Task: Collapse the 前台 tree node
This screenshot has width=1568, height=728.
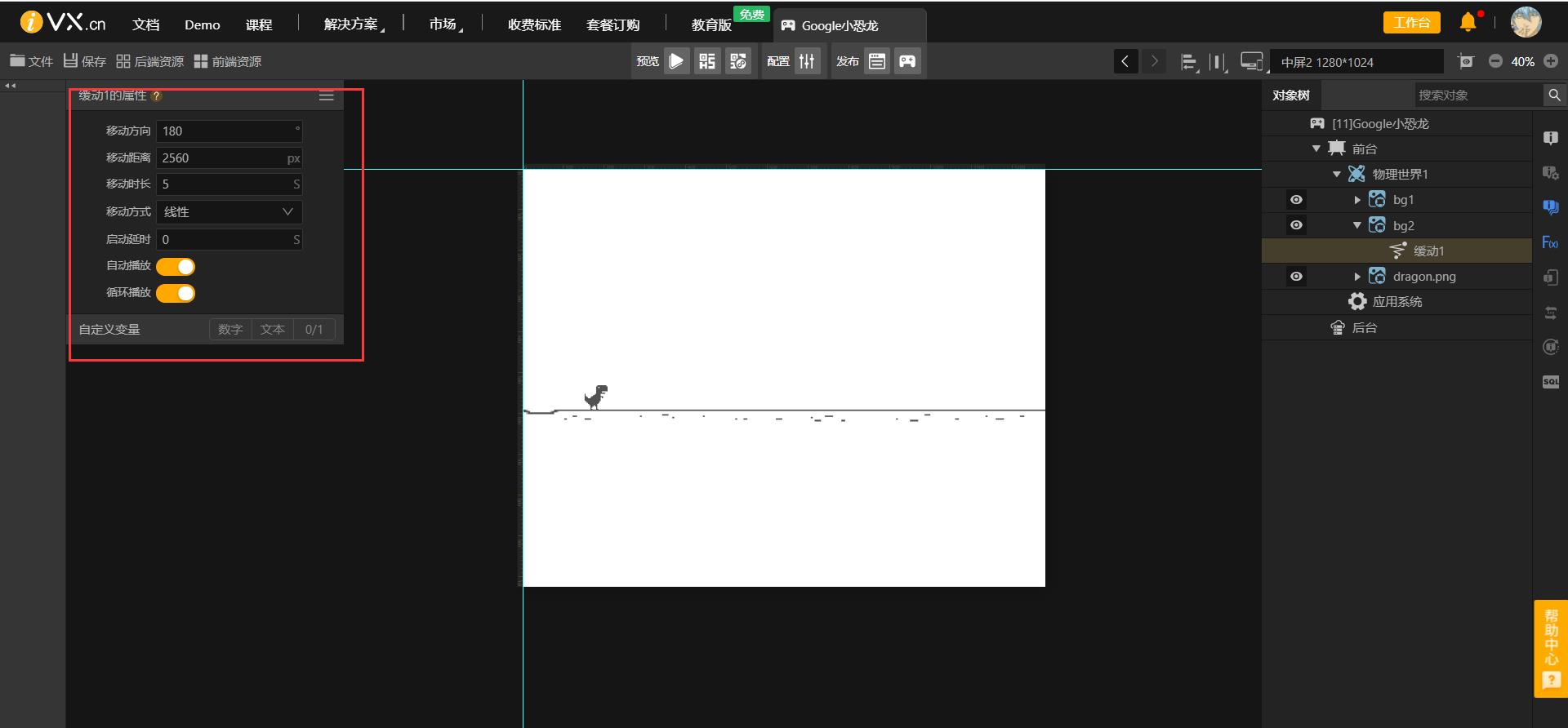Action: pos(1316,149)
